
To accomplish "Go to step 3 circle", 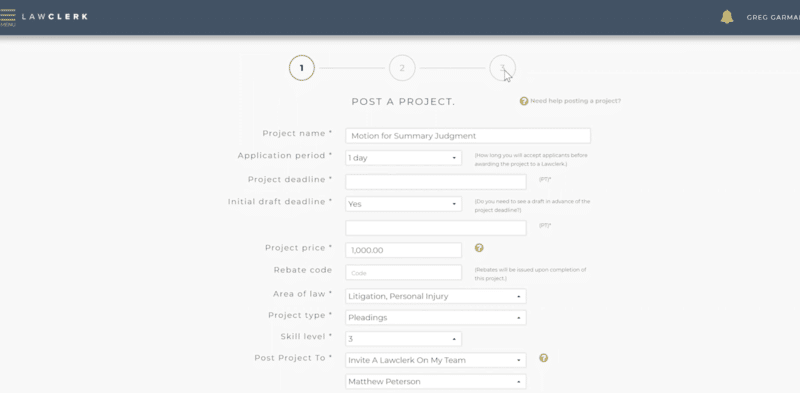I will pos(503,68).
